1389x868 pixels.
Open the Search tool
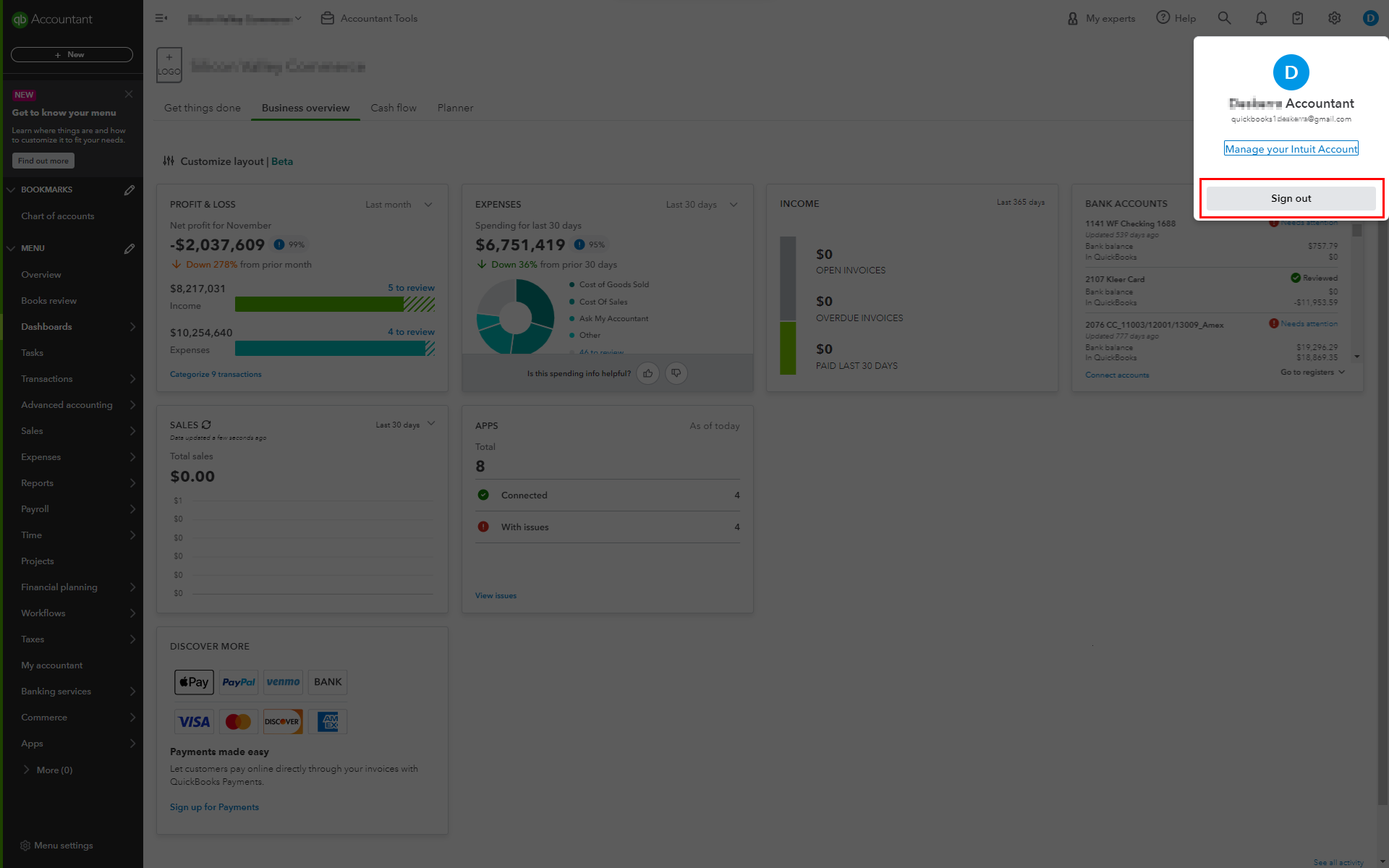(1224, 18)
